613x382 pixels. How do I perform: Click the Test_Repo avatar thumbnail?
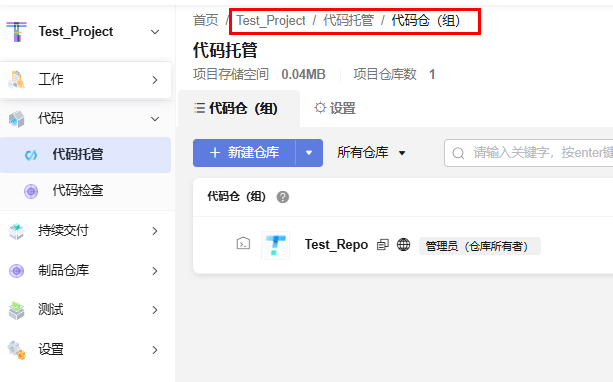[x=276, y=245]
